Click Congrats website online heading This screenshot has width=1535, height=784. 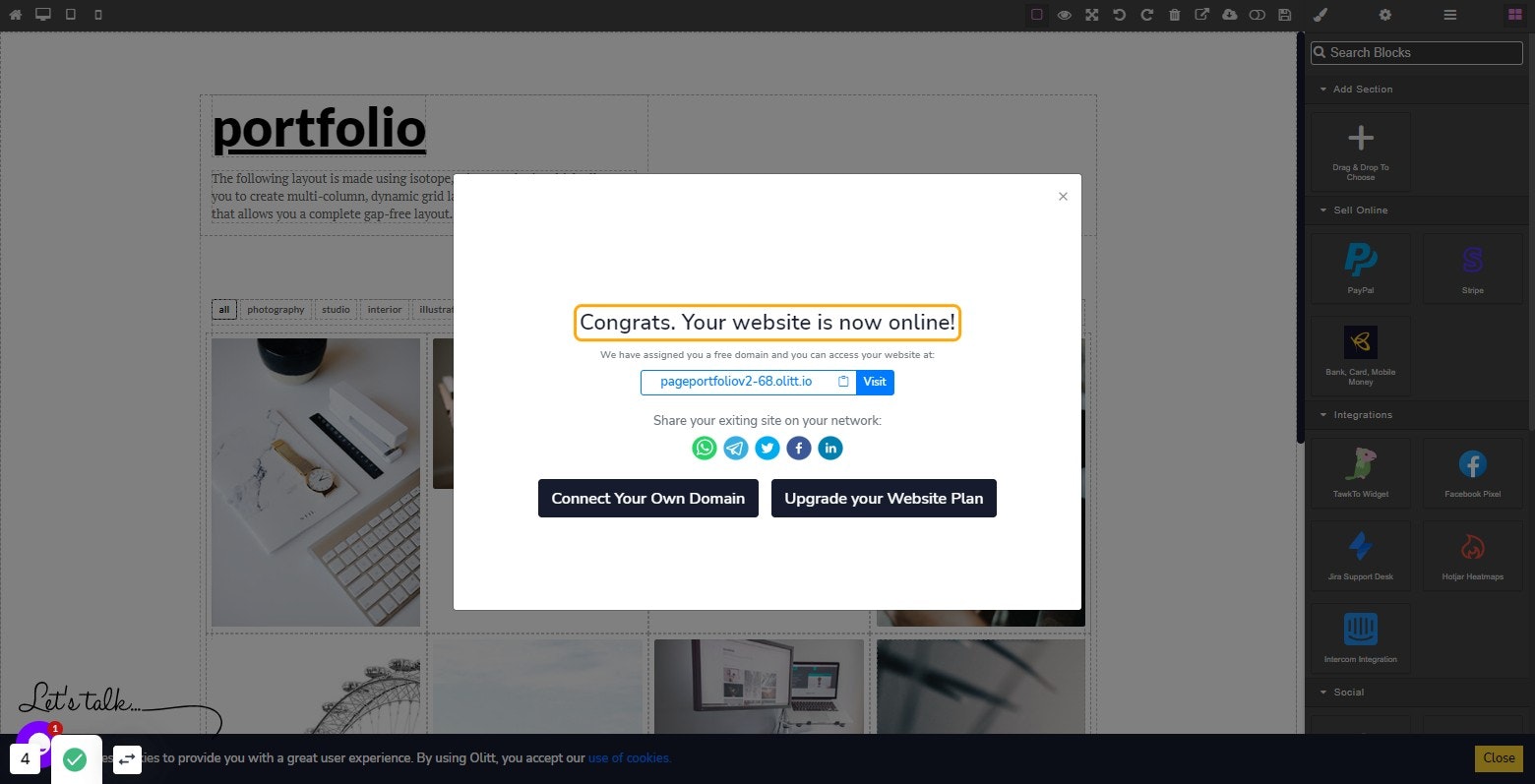(767, 323)
